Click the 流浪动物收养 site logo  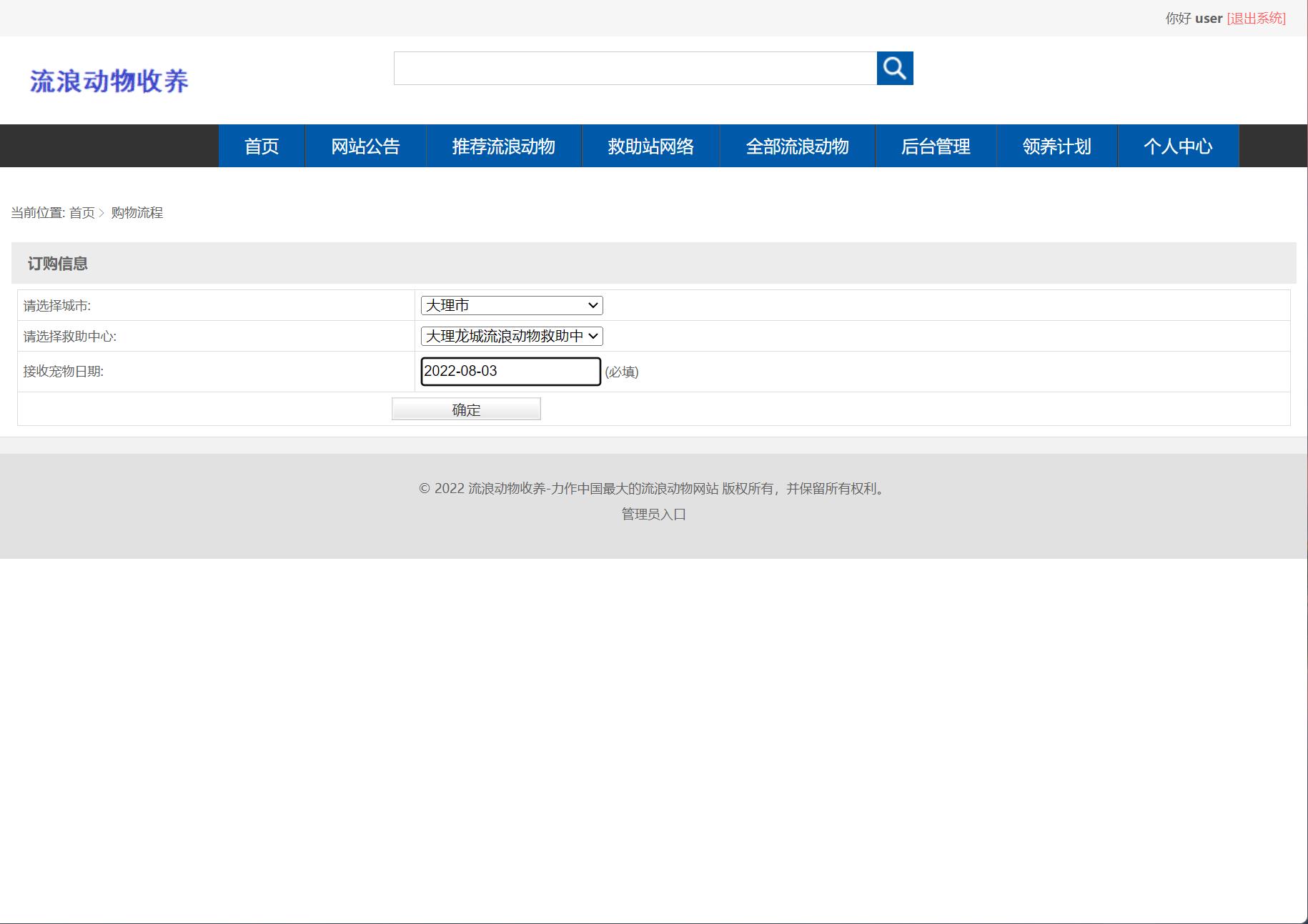tap(109, 81)
